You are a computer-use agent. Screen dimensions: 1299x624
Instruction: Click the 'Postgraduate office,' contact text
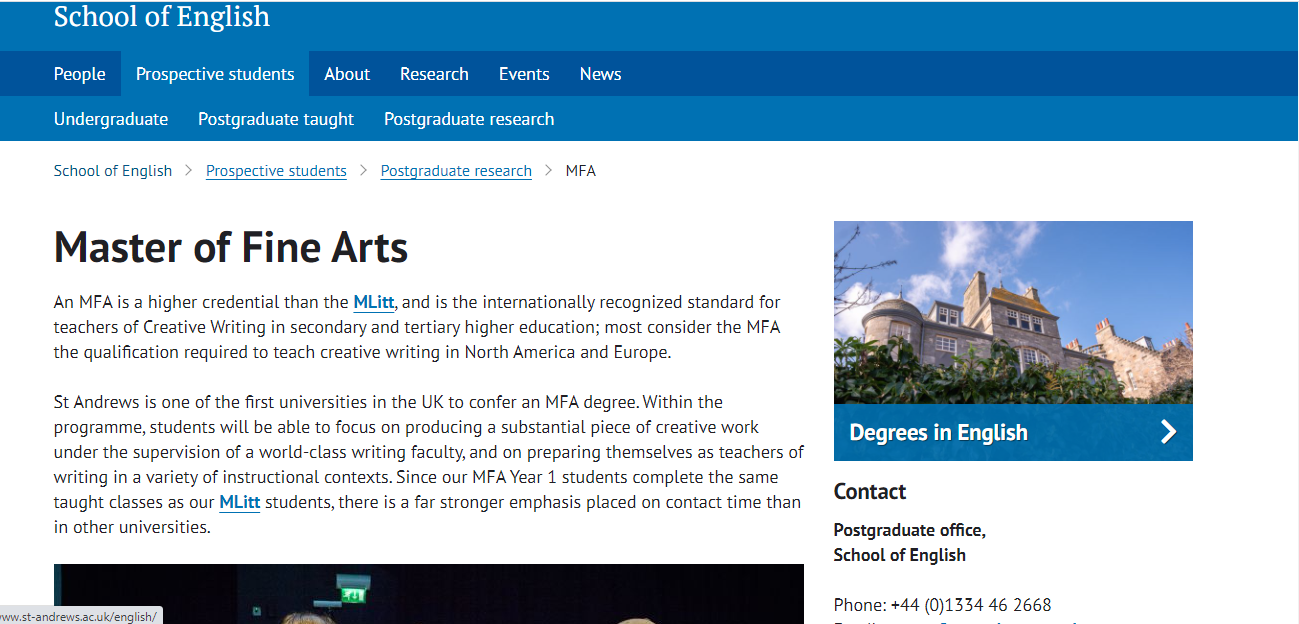click(x=910, y=530)
